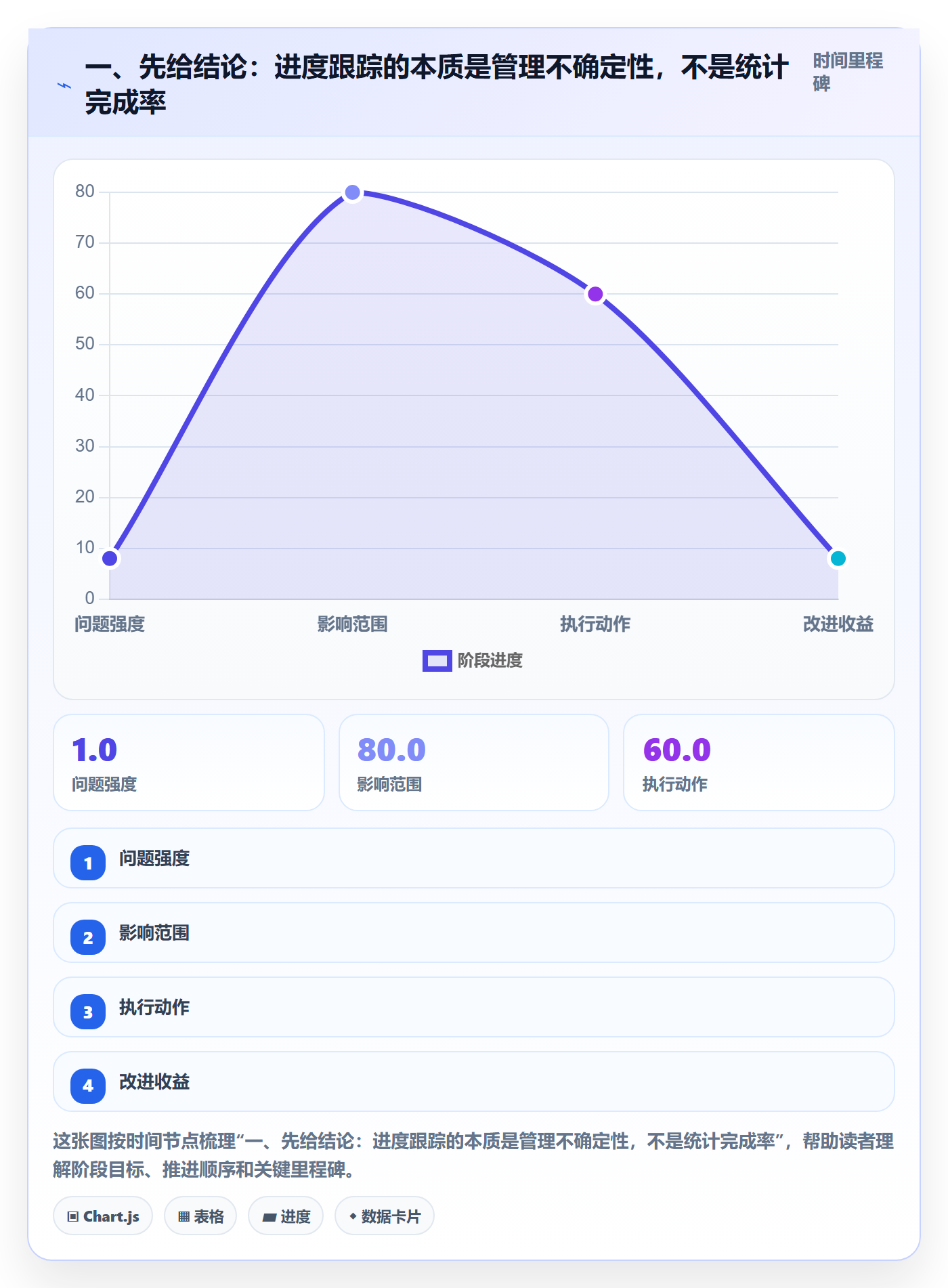948x1288 pixels.
Task: Select the 表格 tag
Action: click(200, 1216)
